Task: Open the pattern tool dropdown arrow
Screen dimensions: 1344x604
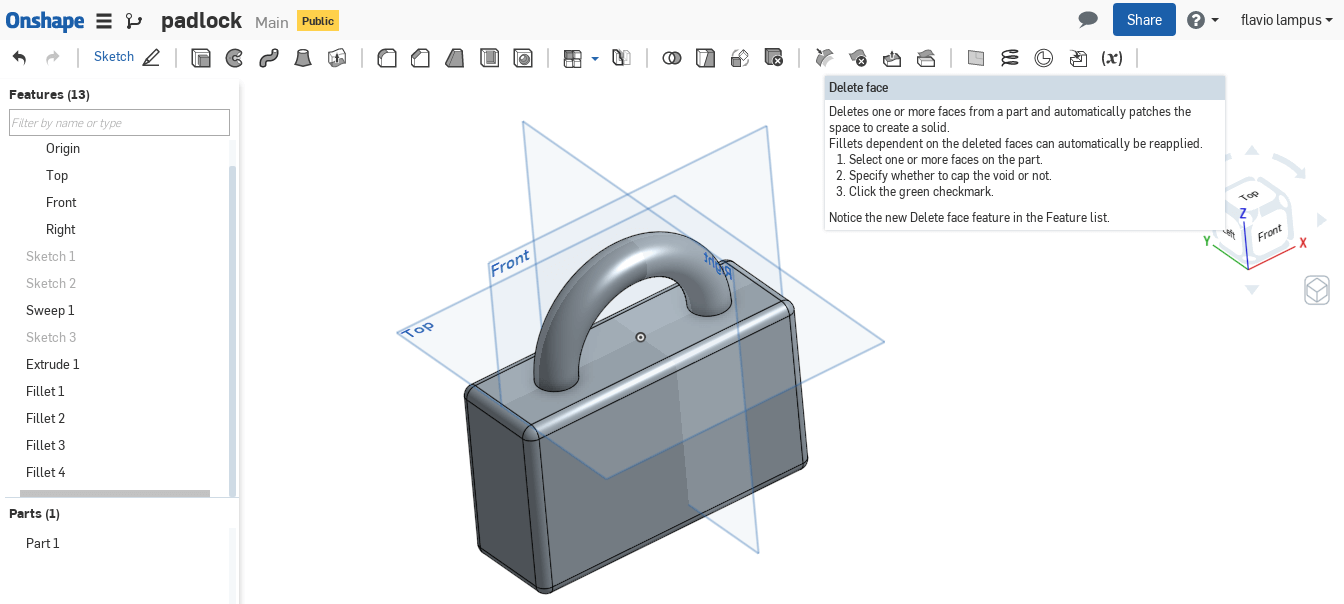Action: pyautogui.click(x=595, y=59)
